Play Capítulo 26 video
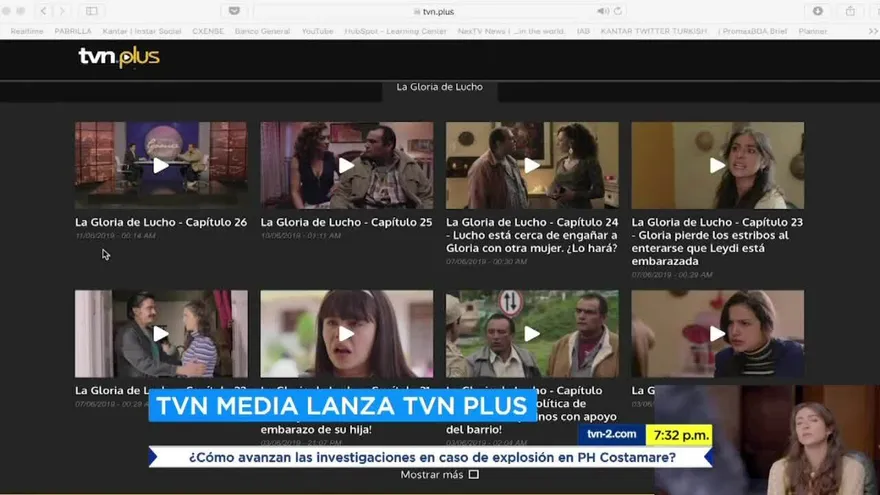Image resolution: width=880 pixels, height=495 pixels. [x=161, y=166]
